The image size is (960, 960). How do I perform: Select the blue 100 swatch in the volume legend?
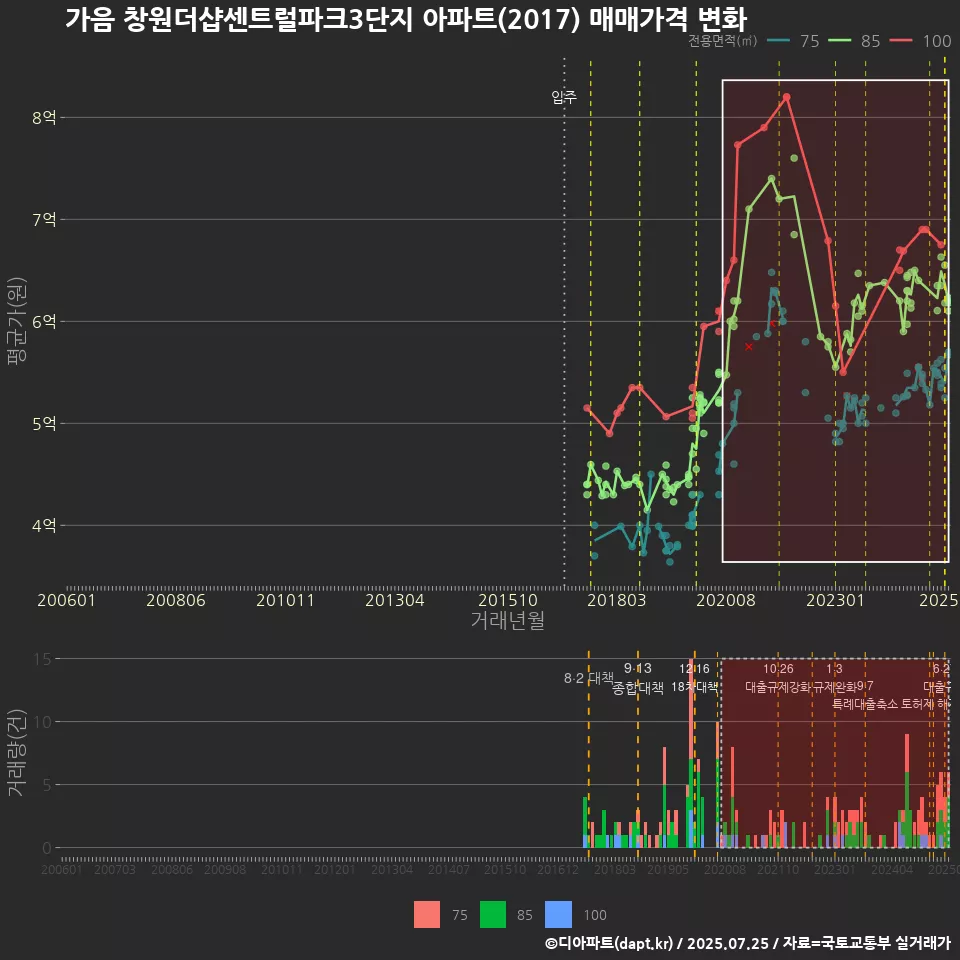558,915
